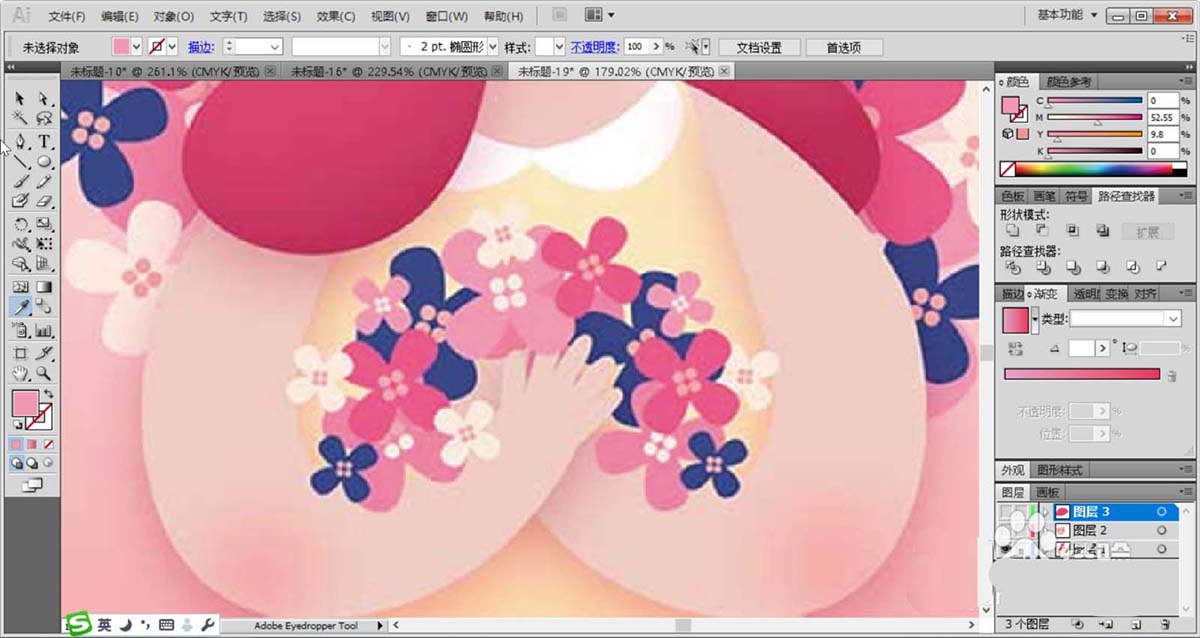
Task: Select the Zoom magnifier tool
Action: [45, 373]
